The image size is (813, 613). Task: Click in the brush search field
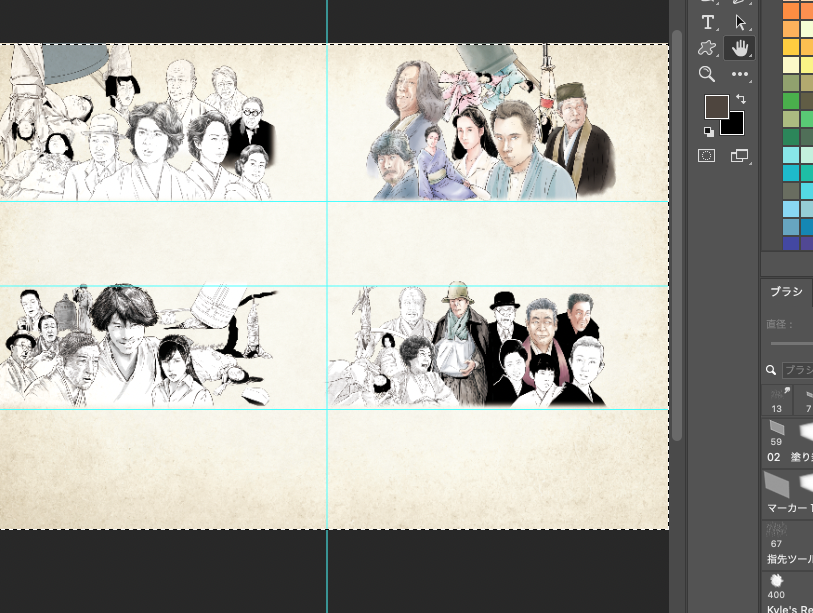(797, 370)
